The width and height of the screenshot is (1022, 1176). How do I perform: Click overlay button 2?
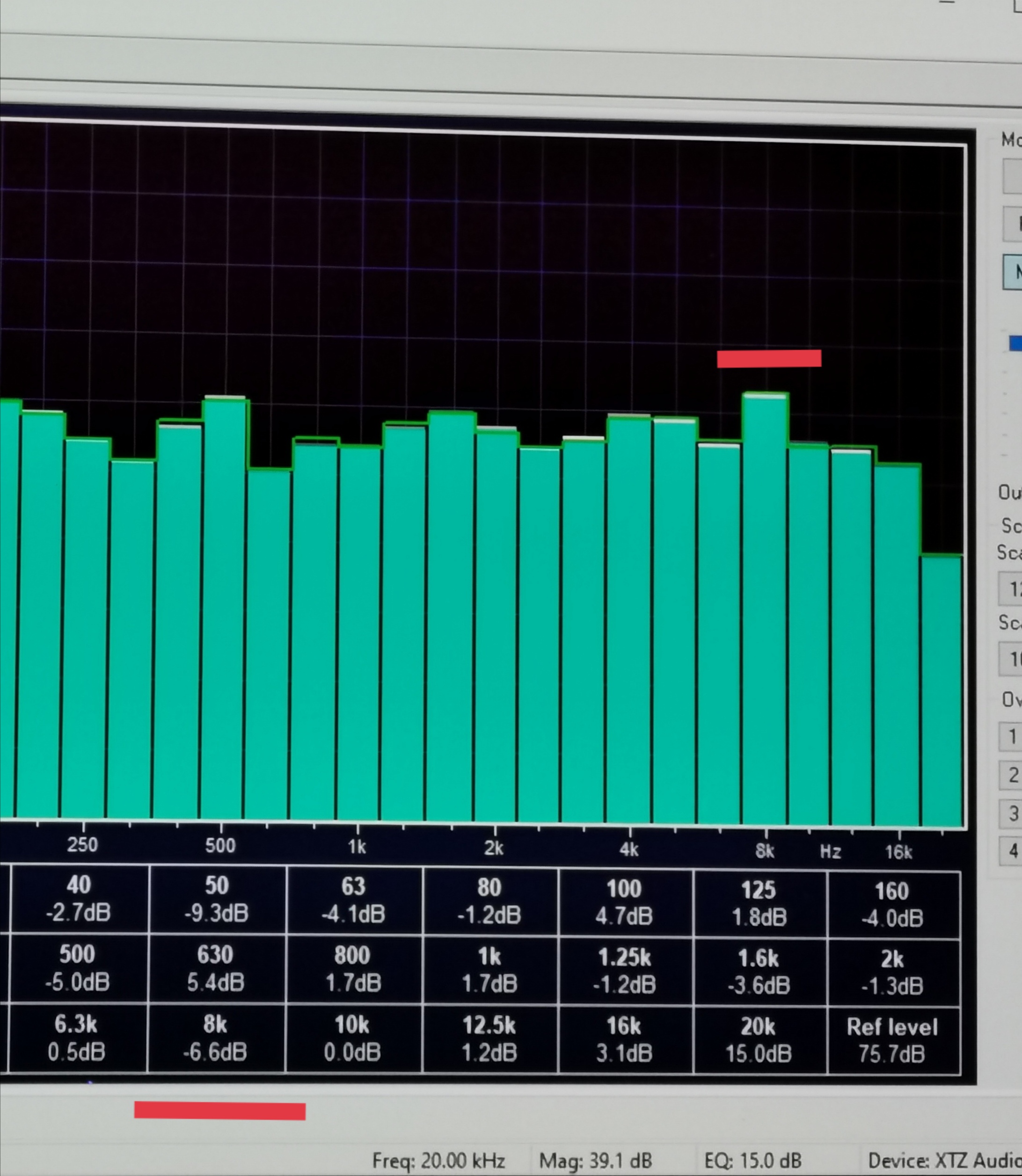1011,775
